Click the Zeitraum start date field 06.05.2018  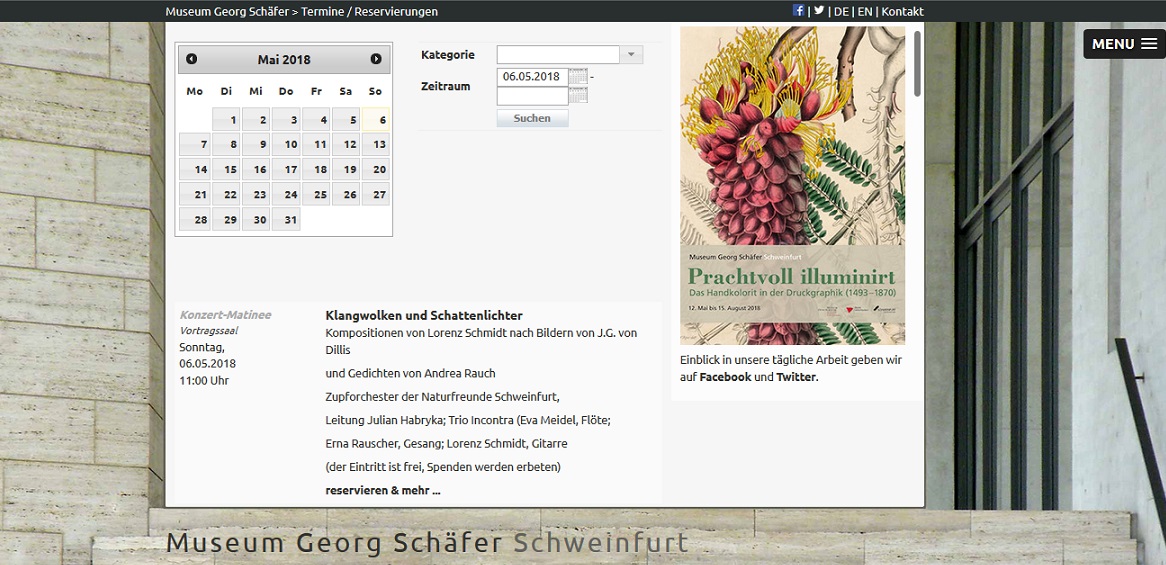pos(532,77)
